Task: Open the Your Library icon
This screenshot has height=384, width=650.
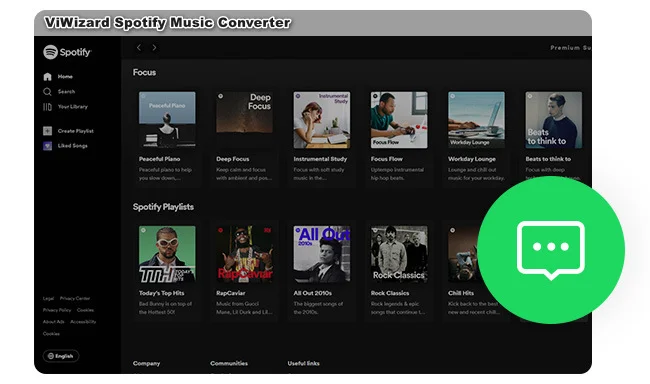Action: [47, 107]
